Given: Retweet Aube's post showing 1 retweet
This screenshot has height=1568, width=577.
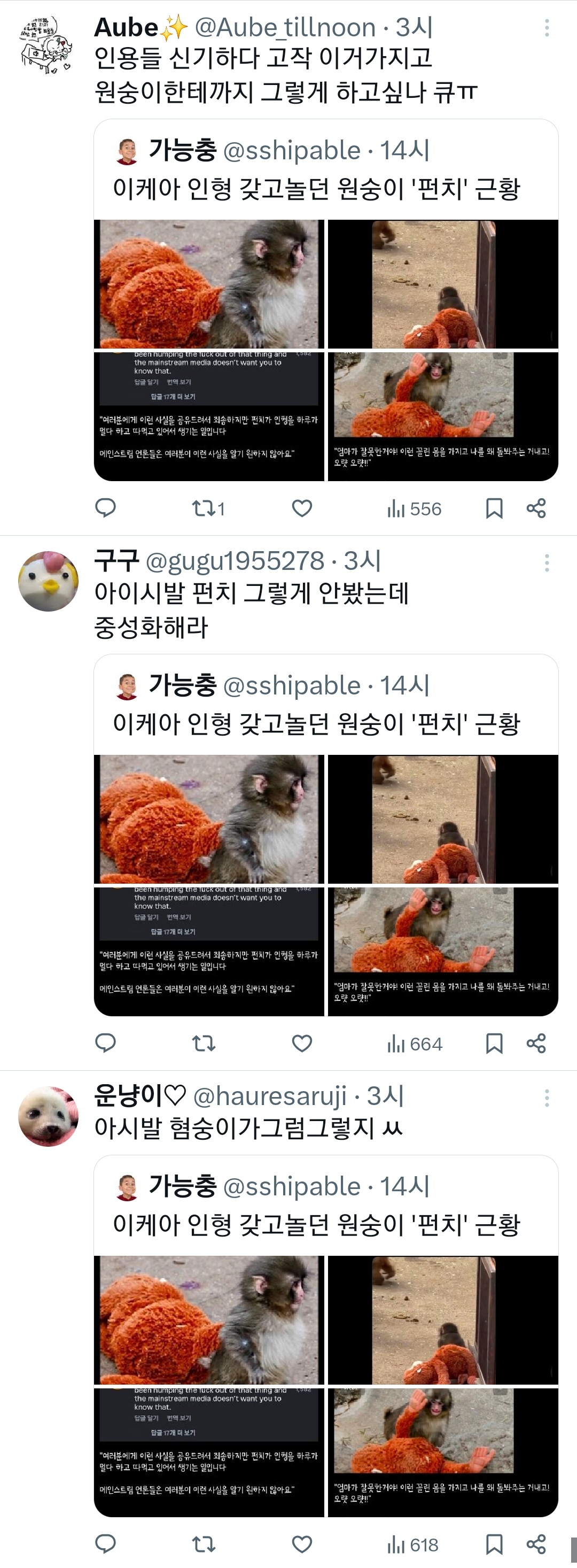Looking at the screenshot, I should coord(208,508).
